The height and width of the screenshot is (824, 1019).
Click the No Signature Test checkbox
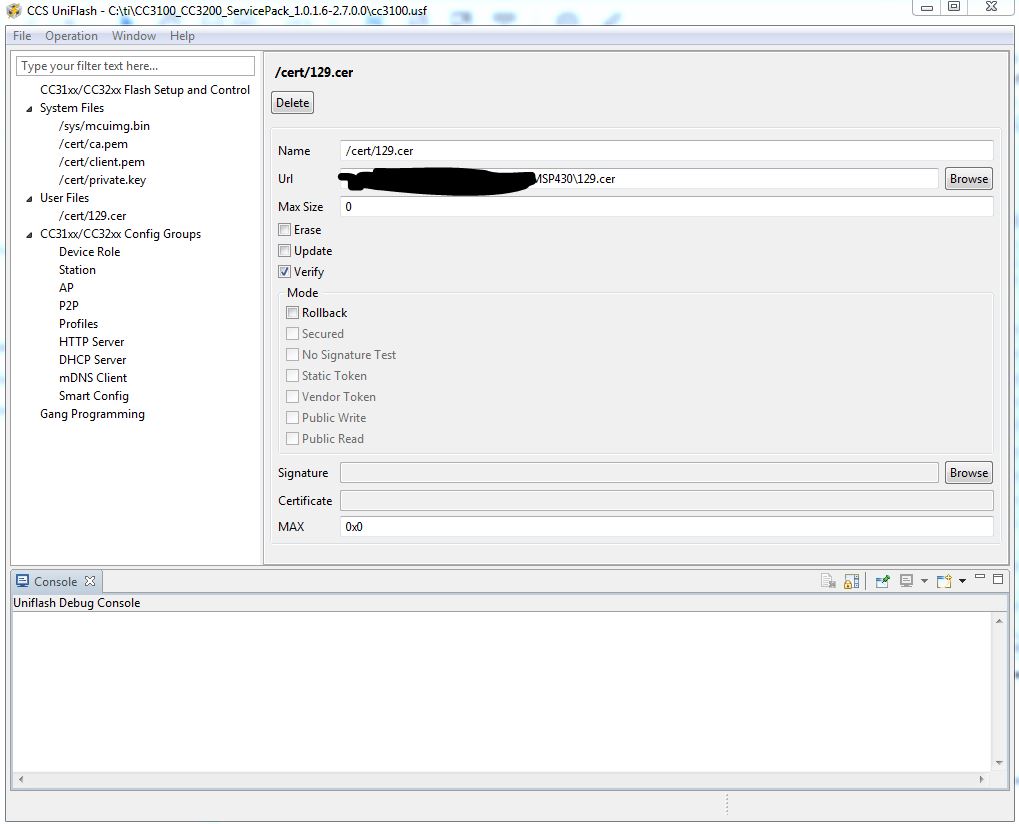pos(292,355)
